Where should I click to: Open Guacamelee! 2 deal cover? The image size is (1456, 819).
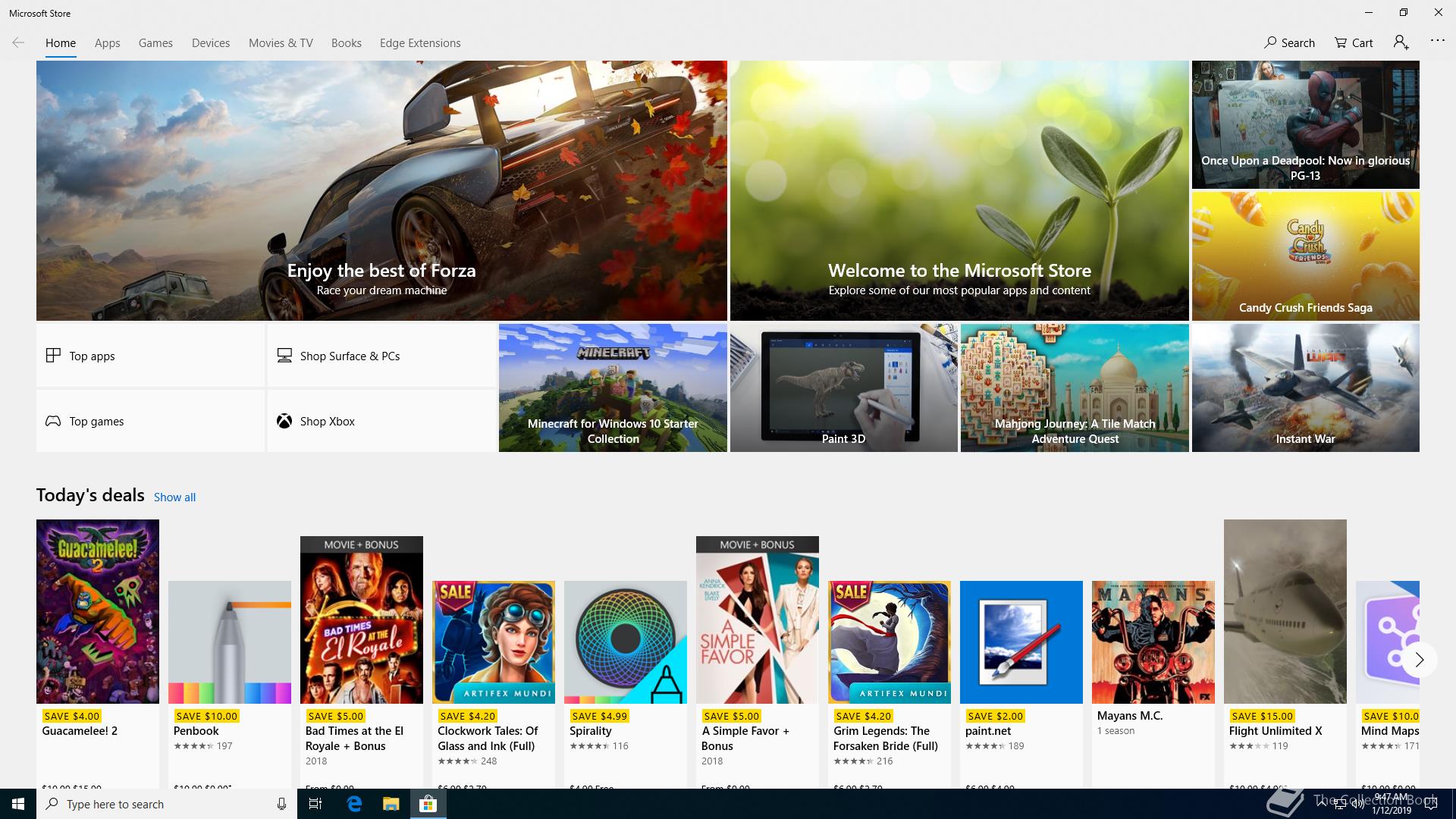tap(98, 611)
